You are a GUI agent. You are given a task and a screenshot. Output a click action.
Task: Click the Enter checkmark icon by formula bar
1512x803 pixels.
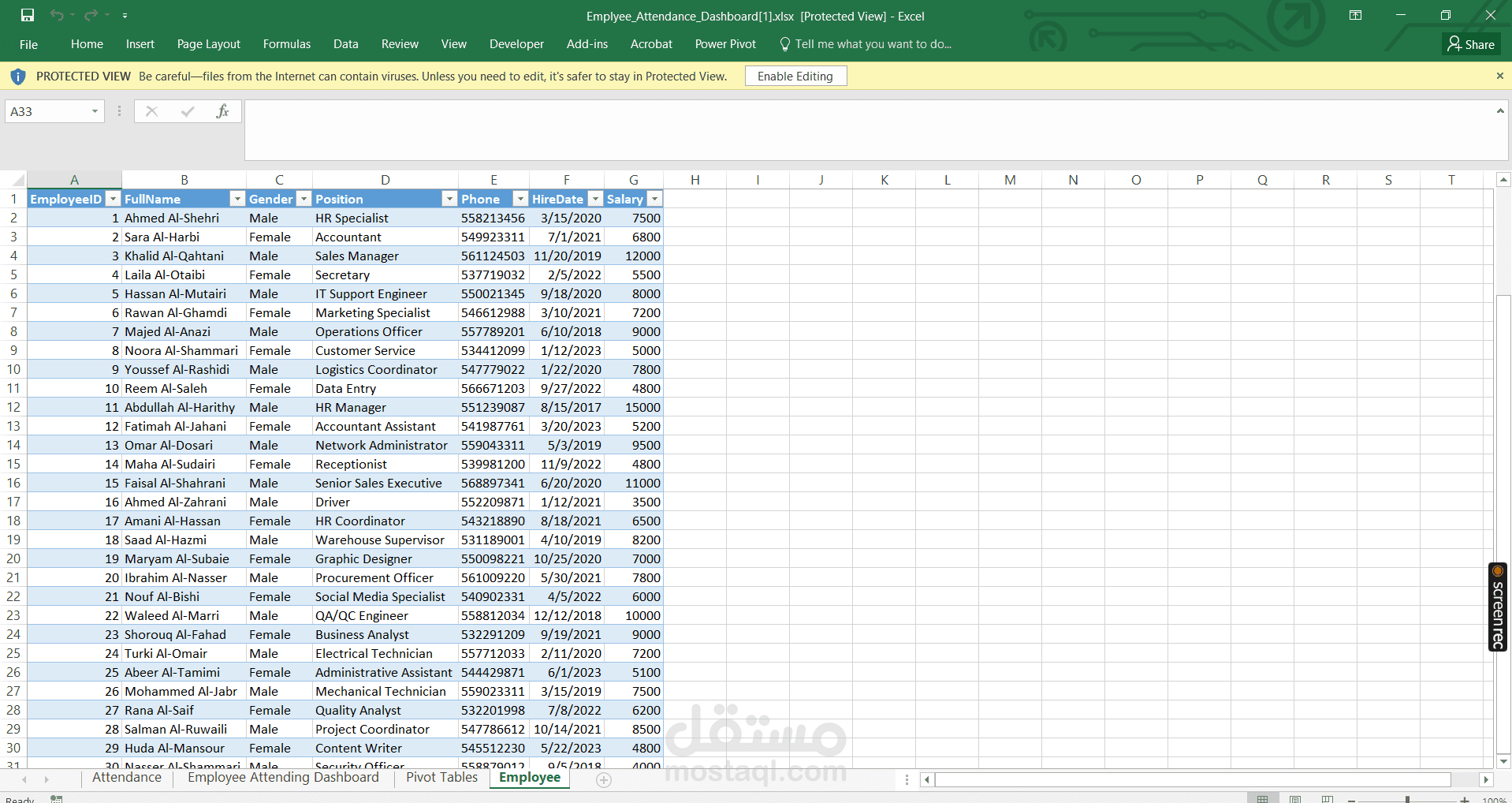187,111
